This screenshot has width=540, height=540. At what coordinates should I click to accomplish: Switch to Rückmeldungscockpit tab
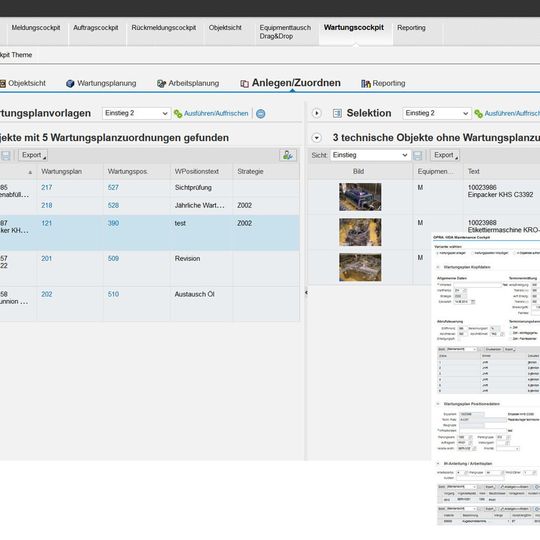[x=164, y=28]
